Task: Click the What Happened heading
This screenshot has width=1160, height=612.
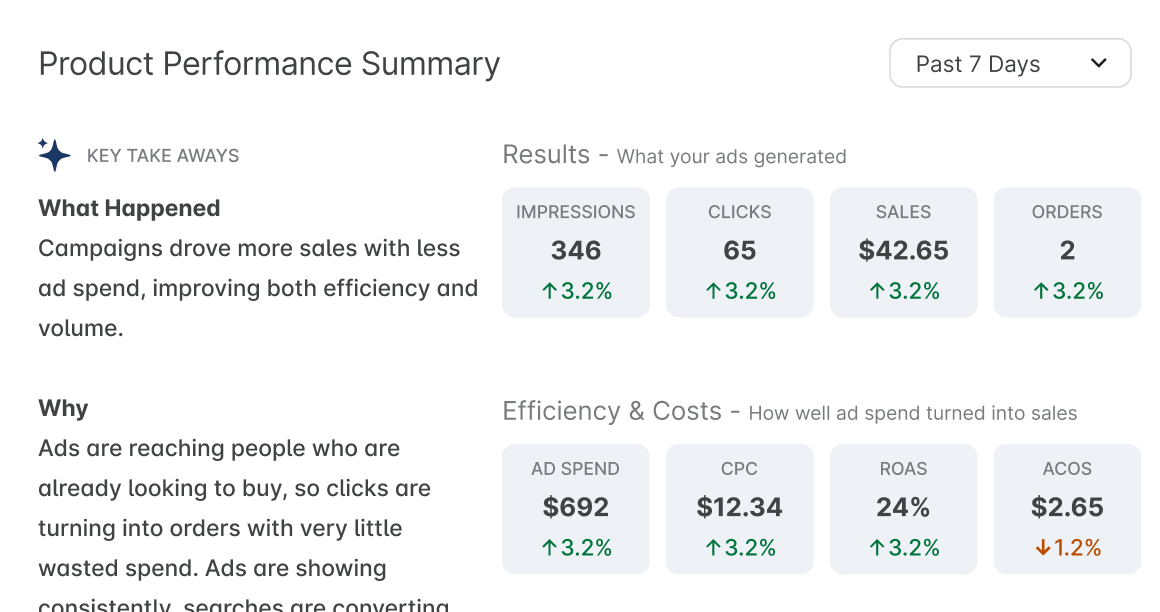Action: coord(129,208)
